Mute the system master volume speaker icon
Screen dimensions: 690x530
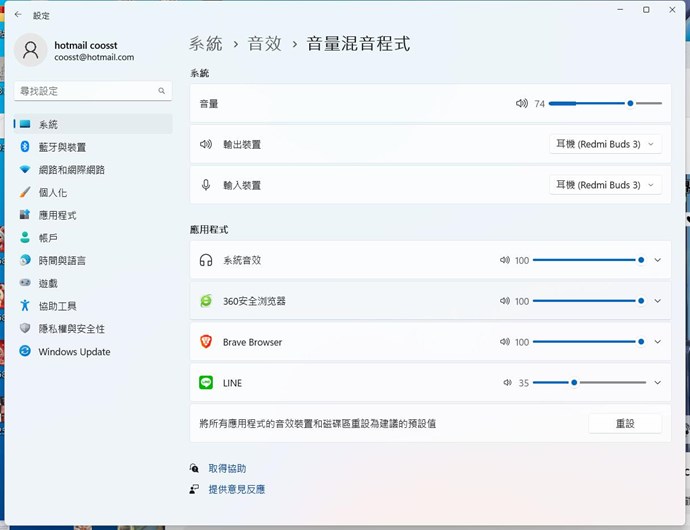pos(521,103)
